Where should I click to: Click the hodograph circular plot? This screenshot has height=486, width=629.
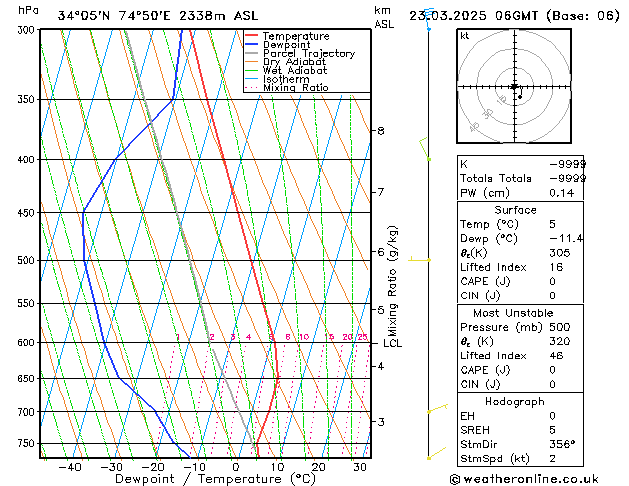pos(514,88)
